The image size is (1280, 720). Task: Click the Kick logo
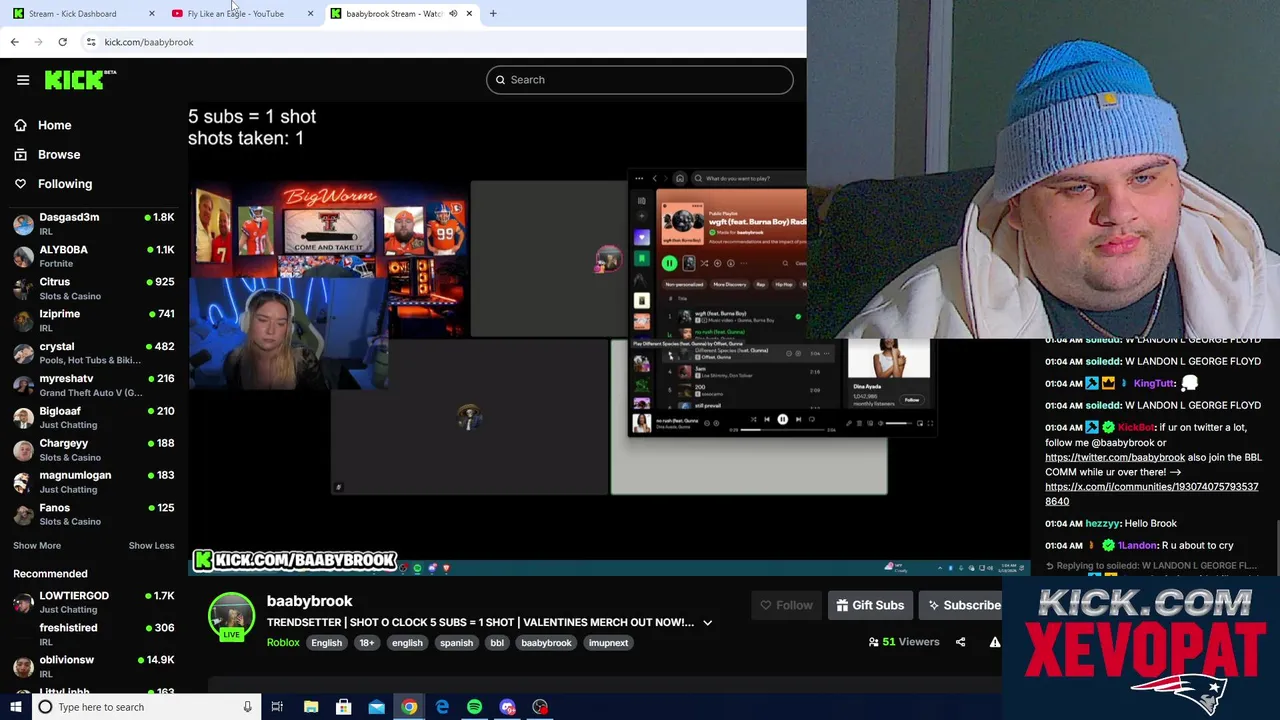coord(80,80)
